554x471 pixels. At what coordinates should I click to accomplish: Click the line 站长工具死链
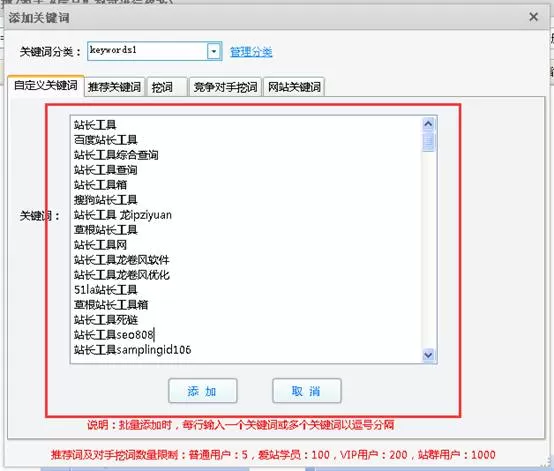106,320
